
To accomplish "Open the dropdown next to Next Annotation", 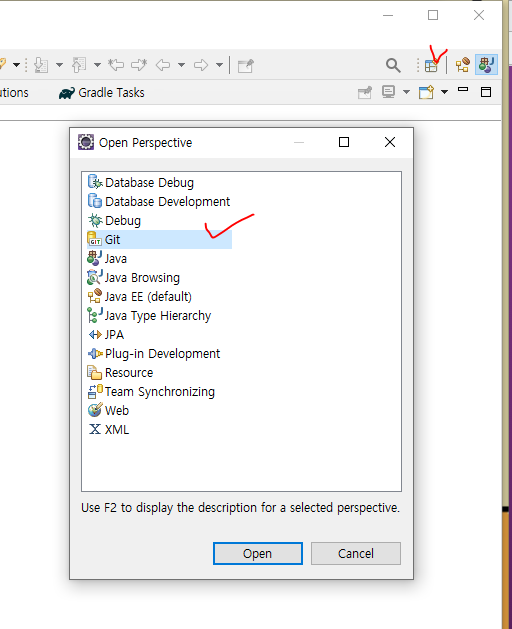I will 59,65.
